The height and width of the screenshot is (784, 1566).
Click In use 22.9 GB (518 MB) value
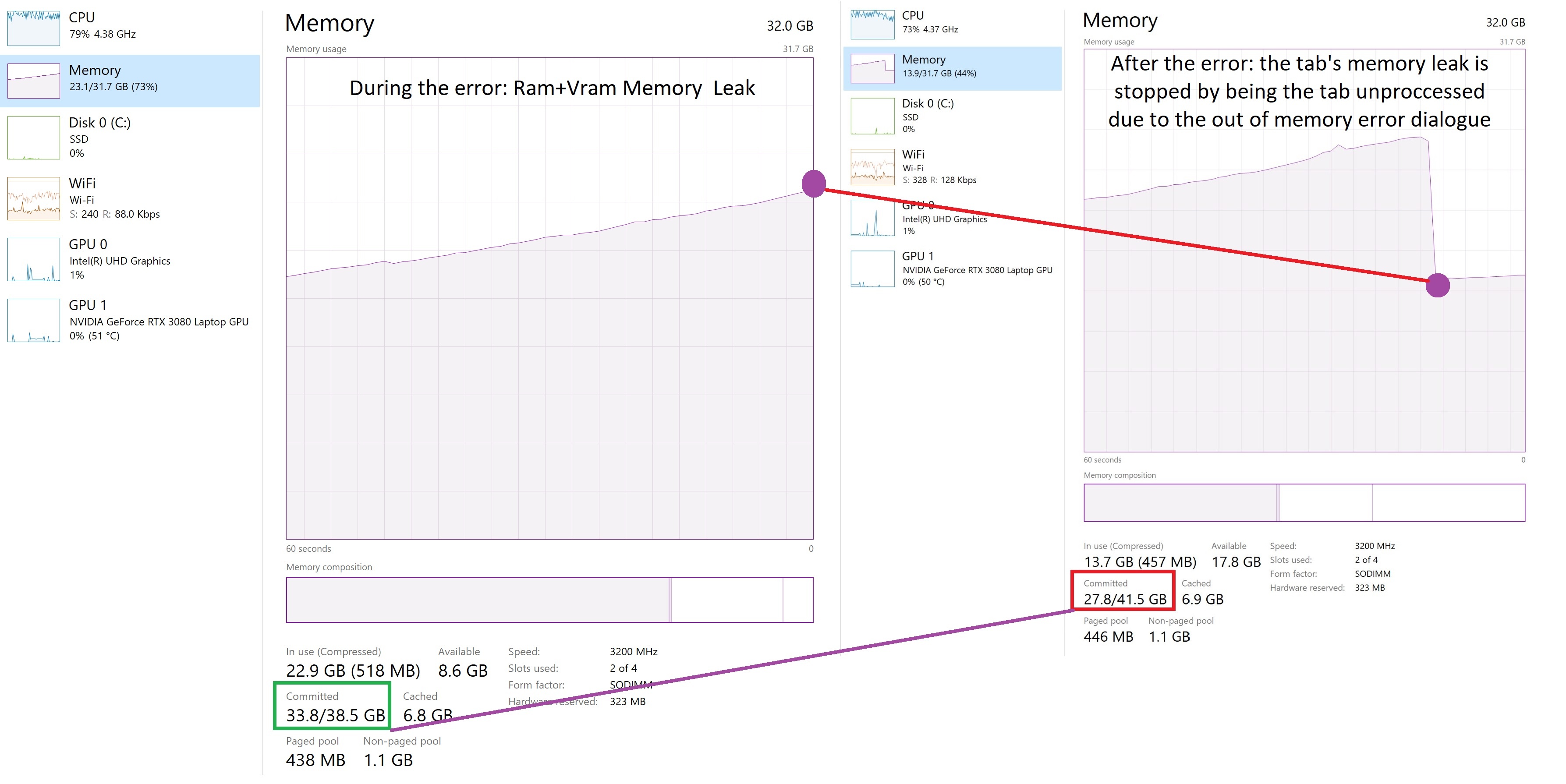353,671
